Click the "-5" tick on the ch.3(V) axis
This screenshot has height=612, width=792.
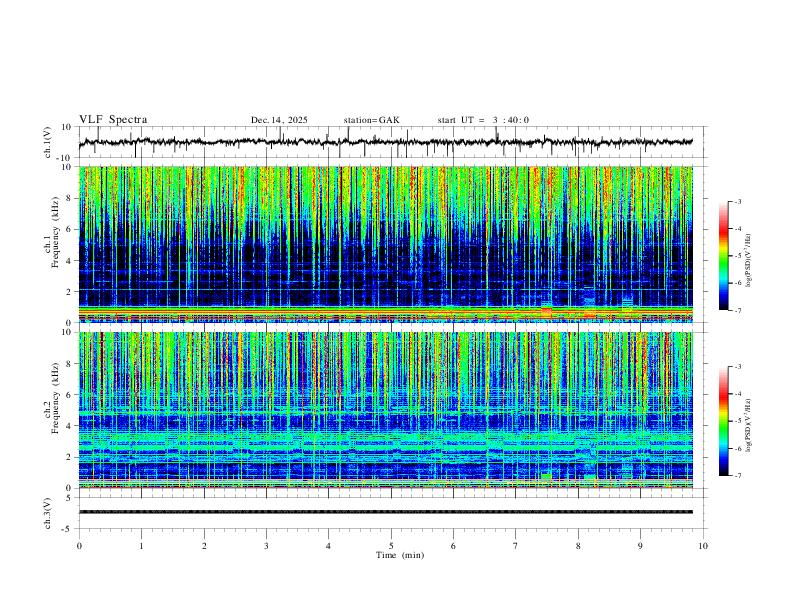(x=68, y=529)
